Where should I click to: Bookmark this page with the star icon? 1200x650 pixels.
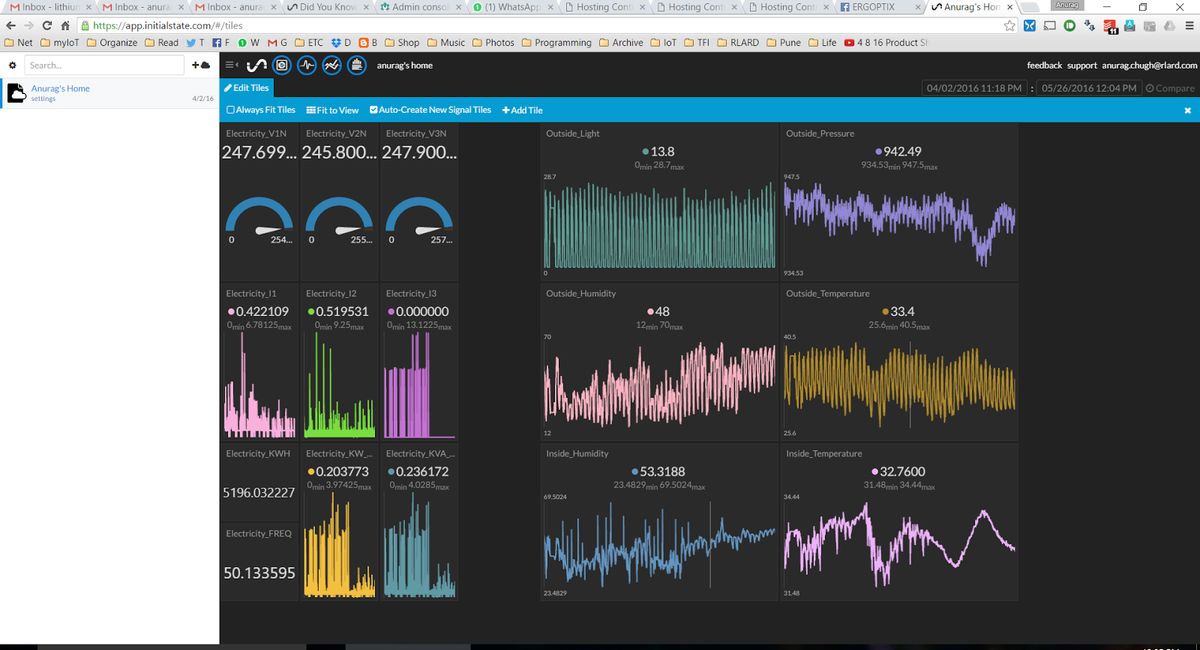(x=1010, y=25)
